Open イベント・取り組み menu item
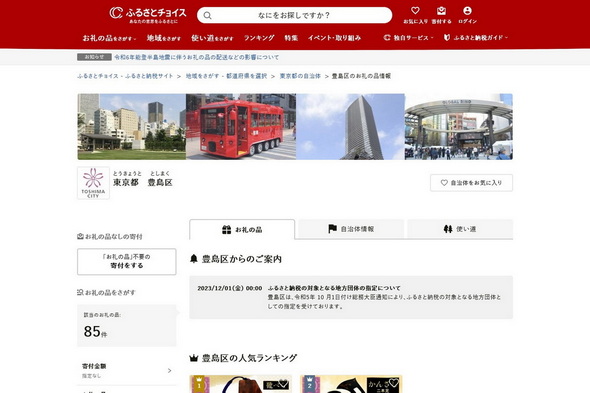590x393 pixels. point(335,38)
